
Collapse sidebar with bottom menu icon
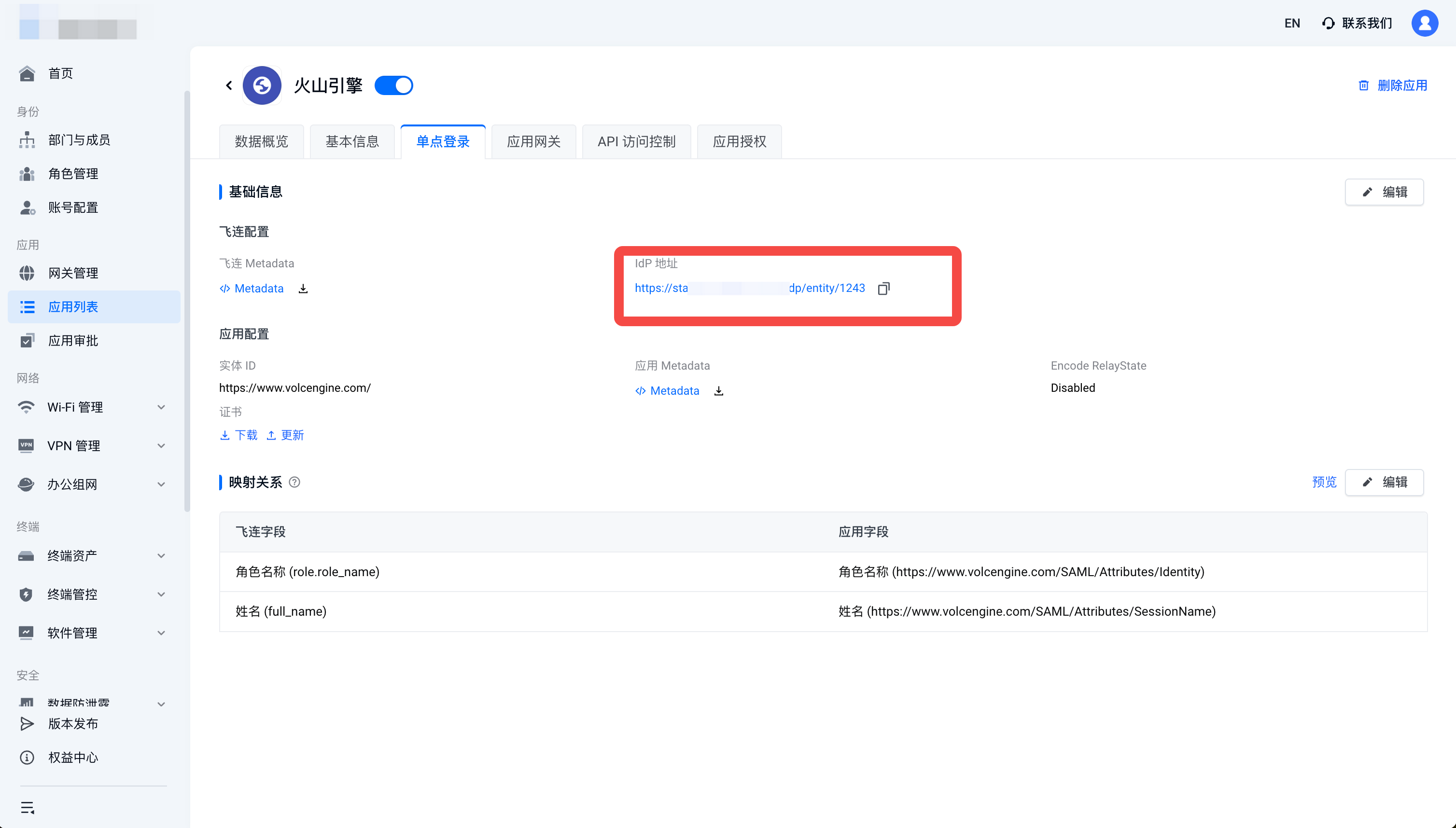click(x=27, y=808)
